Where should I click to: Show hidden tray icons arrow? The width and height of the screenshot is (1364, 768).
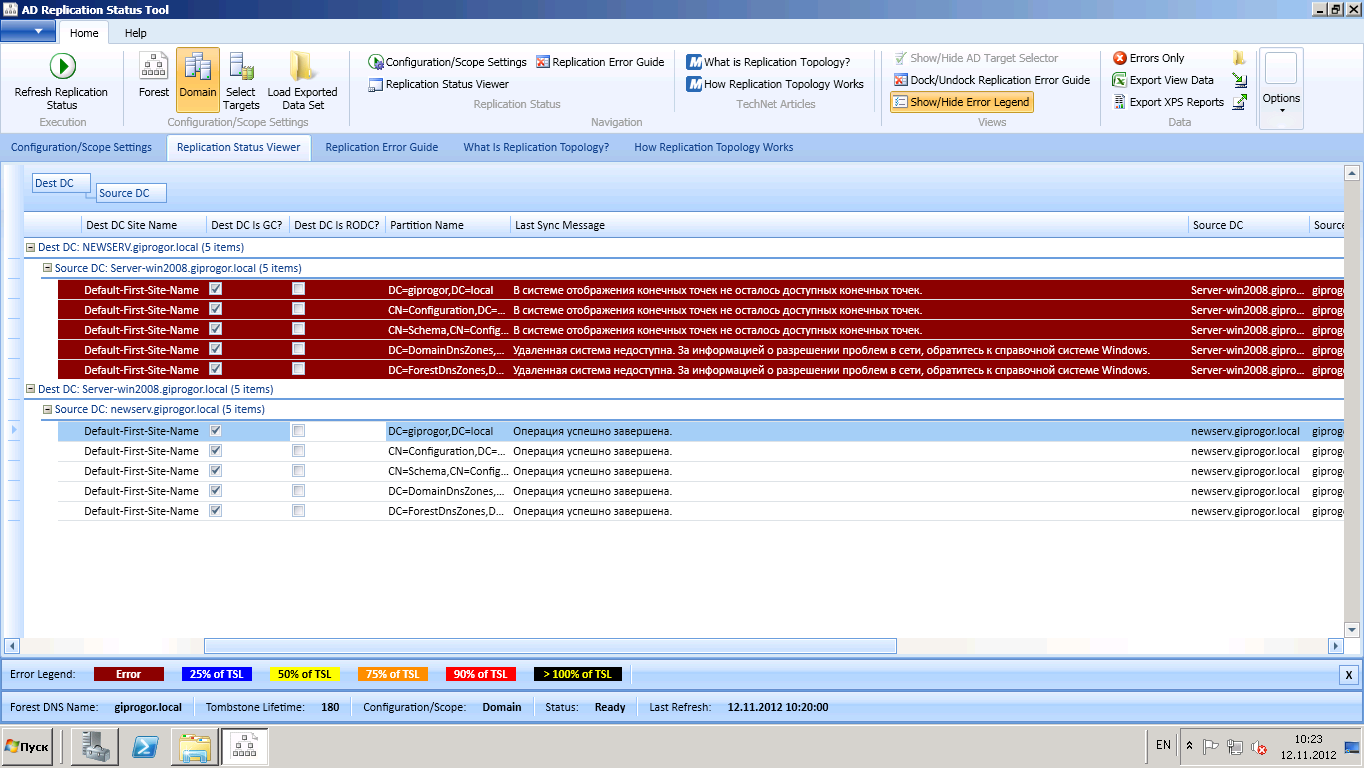point(1189,747)
